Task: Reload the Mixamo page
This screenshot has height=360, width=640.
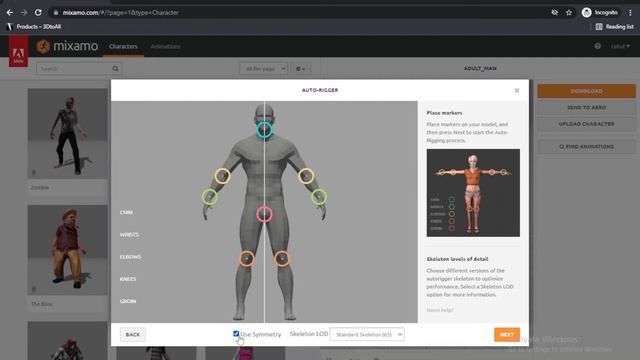Action: tap(38, 13)
